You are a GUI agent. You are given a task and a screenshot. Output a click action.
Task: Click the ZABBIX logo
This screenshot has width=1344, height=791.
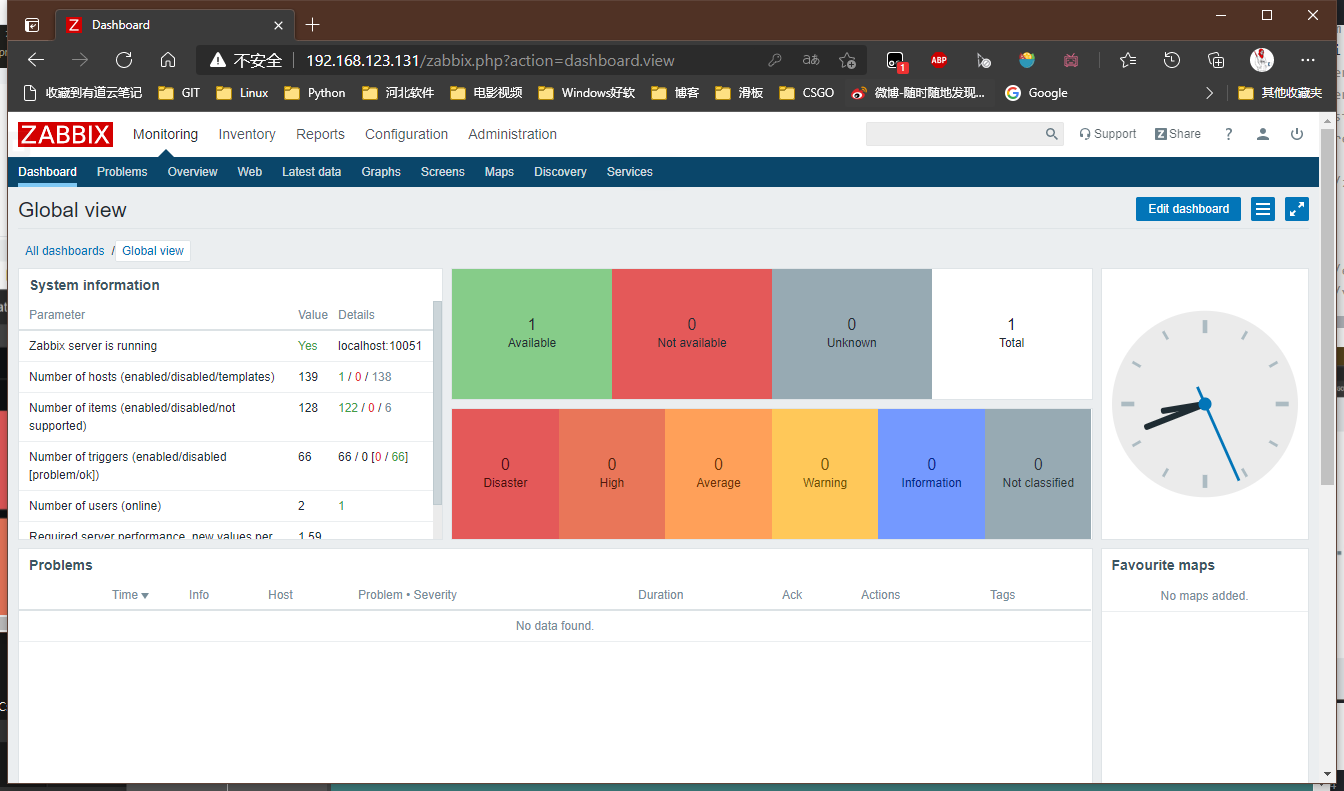[65, 134]
